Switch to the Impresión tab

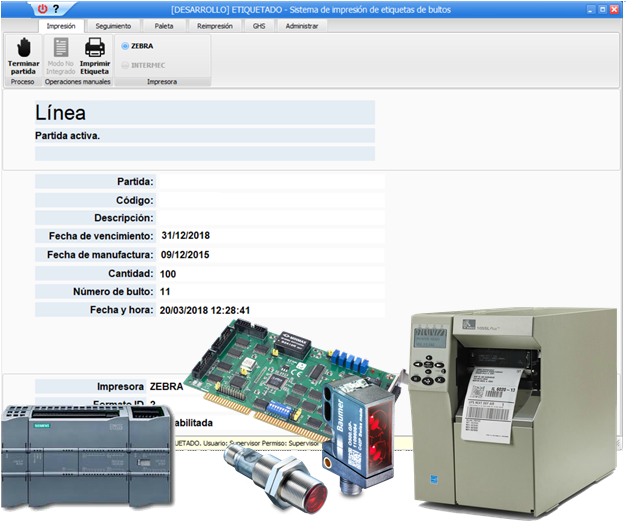(61, 26)
